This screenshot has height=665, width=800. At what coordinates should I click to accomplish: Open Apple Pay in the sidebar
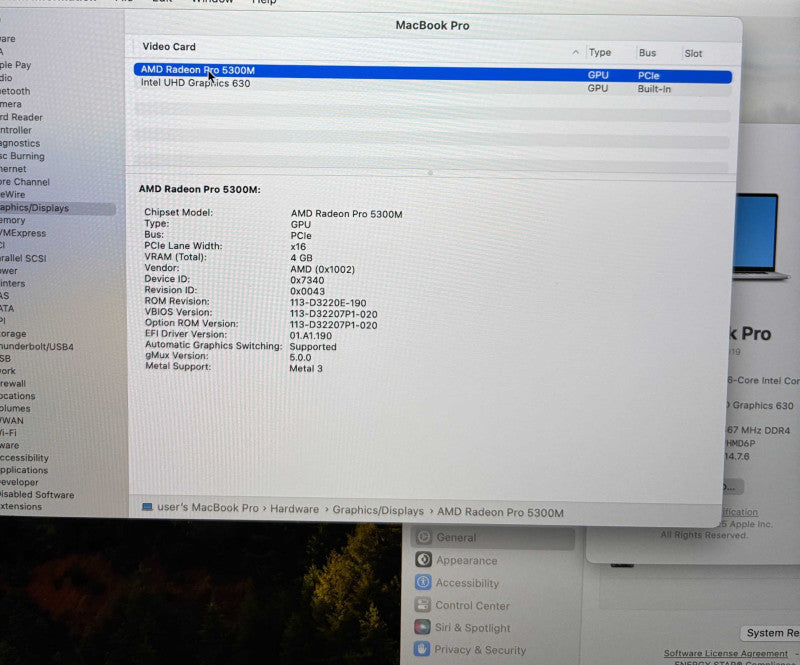tap(16, 65)
